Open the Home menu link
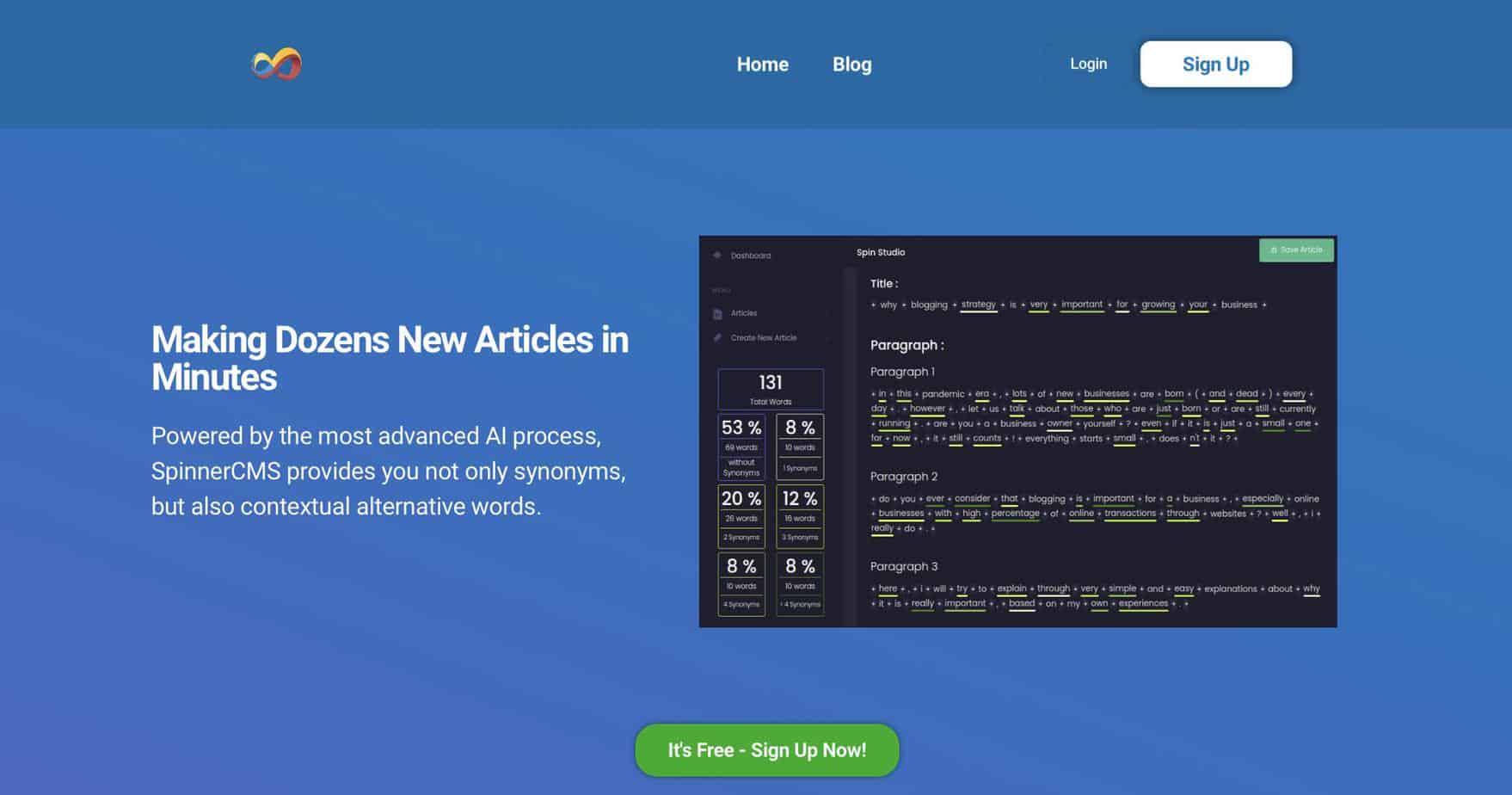 click(x=762, y=65)
